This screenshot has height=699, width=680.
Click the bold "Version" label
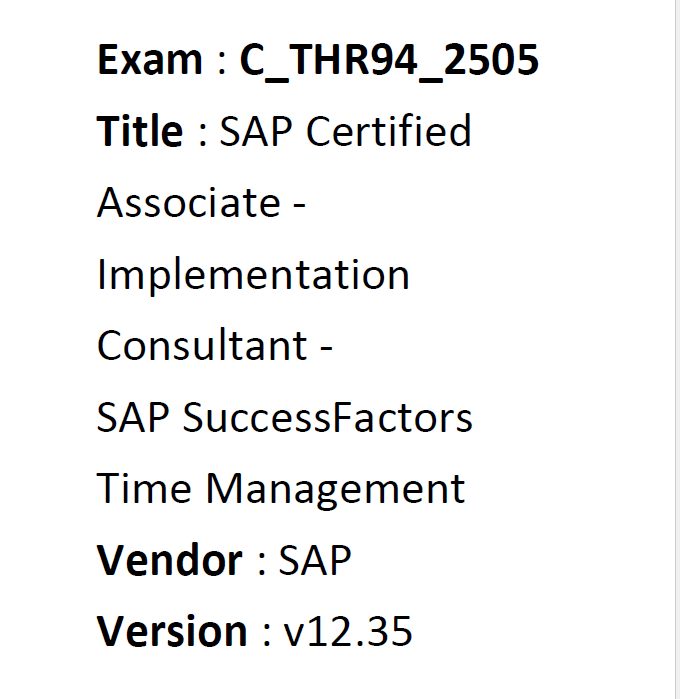(172, 631)
